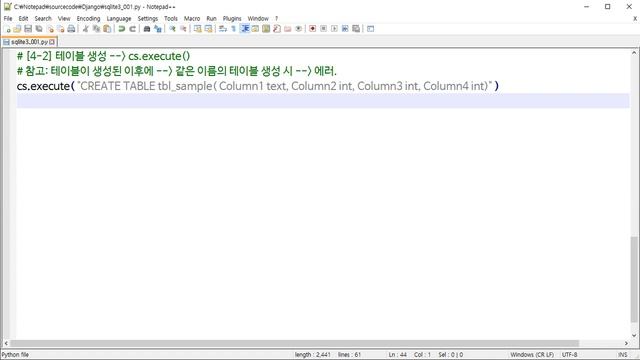This screenshot has width=640, height=360.
Task: Toggle Folder as Workspace icon
Action: [x=288, y=29]
